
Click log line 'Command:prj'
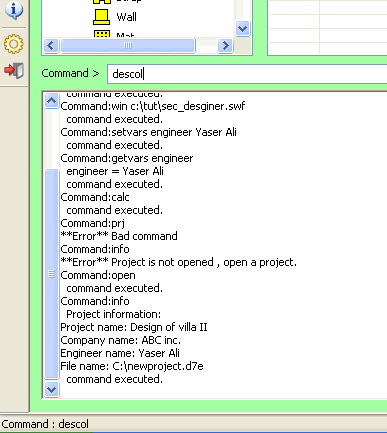coord(92,223)
